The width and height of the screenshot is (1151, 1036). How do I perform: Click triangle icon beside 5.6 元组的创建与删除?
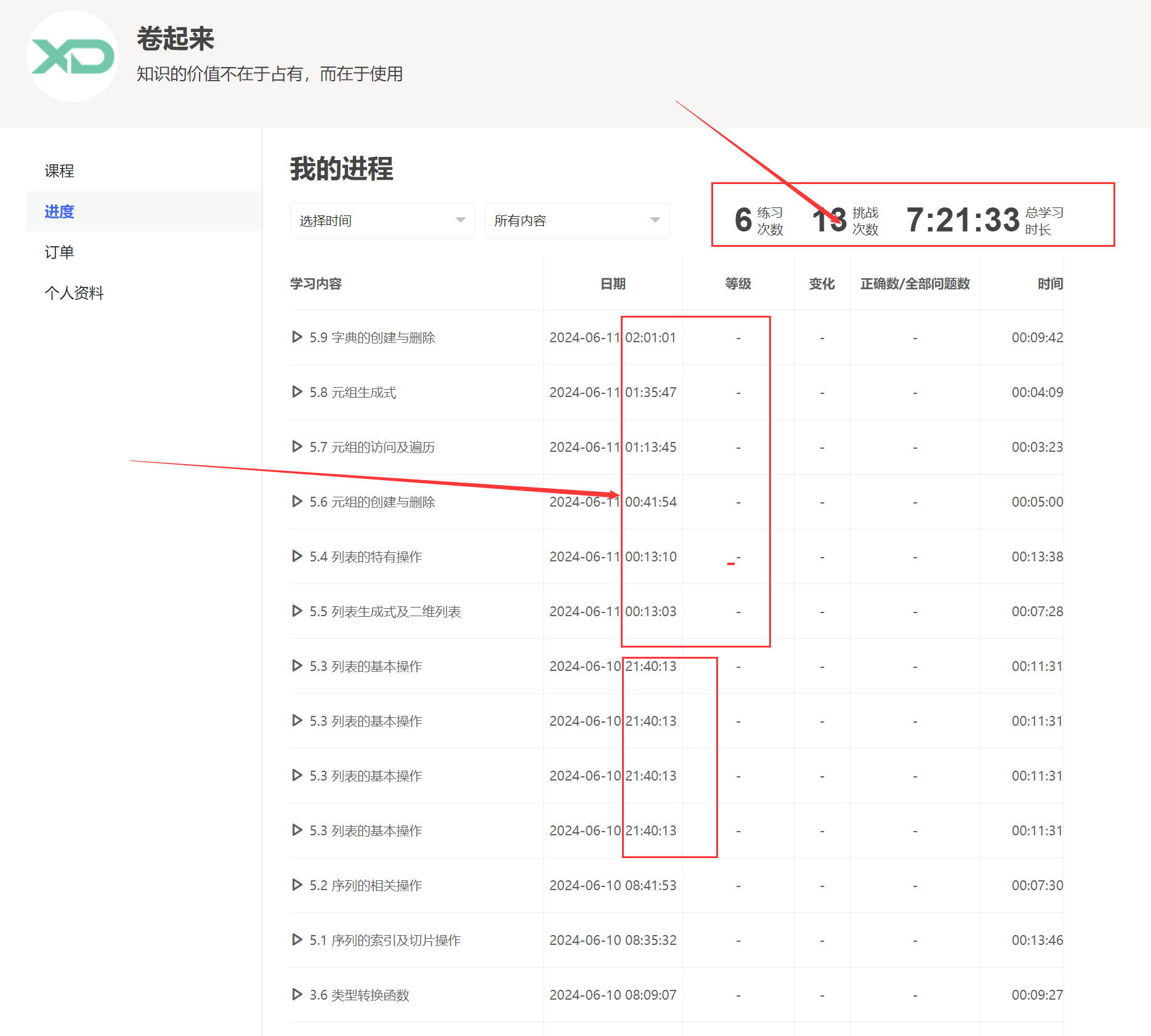297,502
